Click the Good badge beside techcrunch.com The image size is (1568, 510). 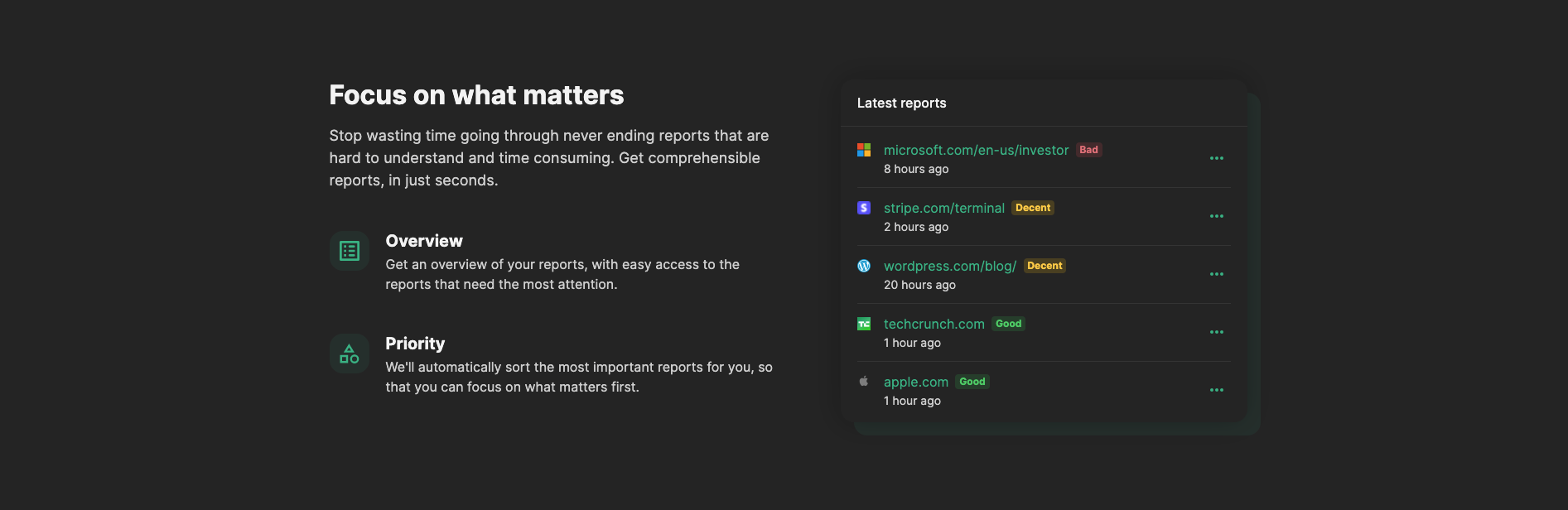pos(1008,324)
